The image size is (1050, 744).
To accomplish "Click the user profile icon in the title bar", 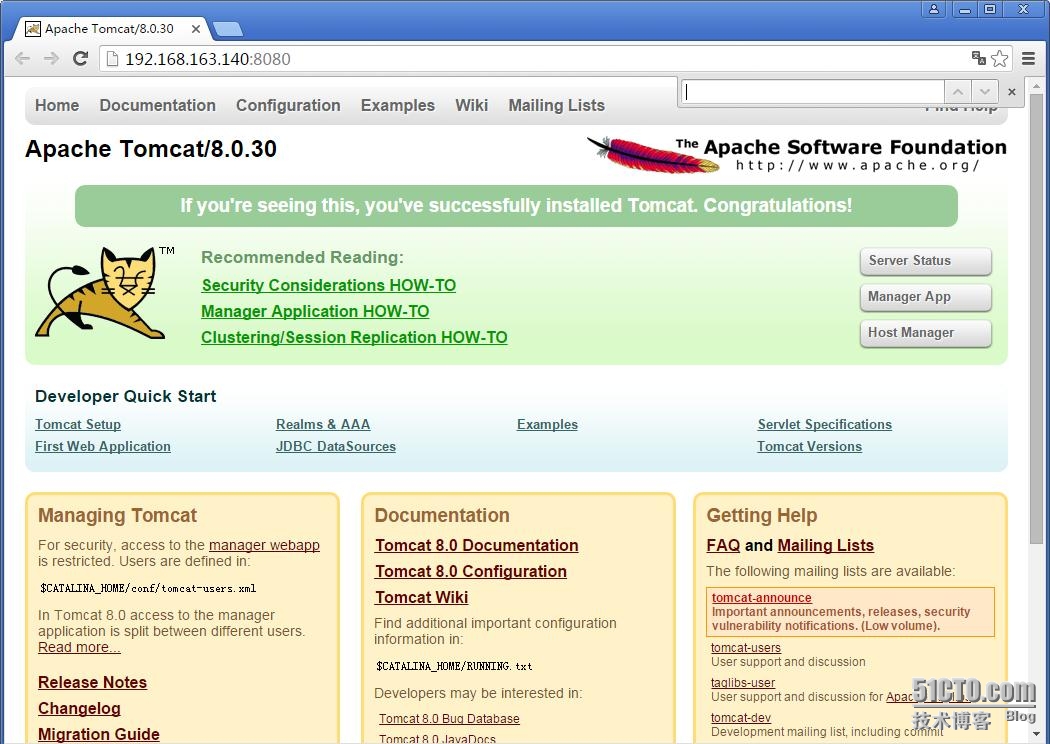I will pos(933,9).
